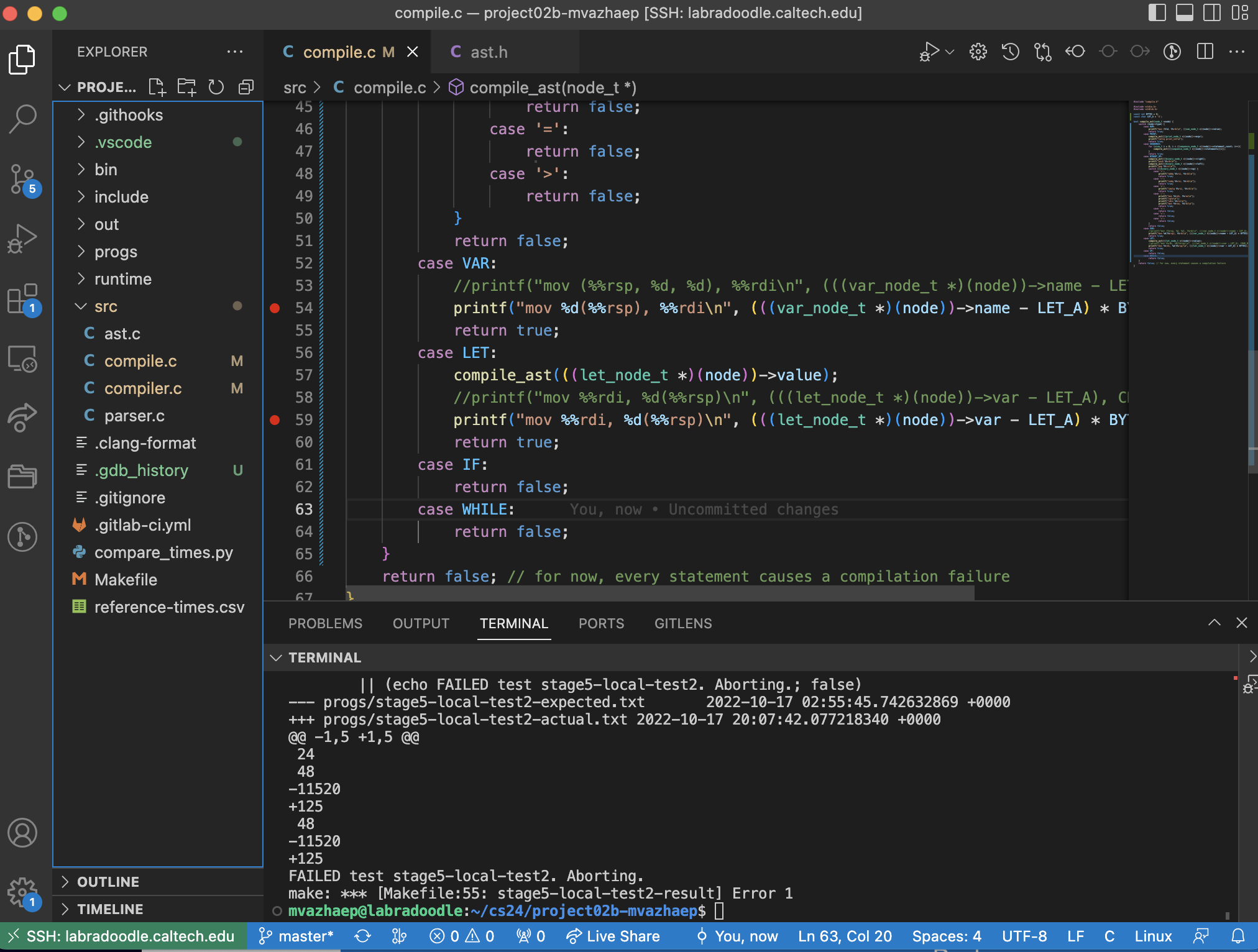Viewport: 1258px width, 952px height.
Task: Open Source Control view with 5 changes
Action: (23, 179)
